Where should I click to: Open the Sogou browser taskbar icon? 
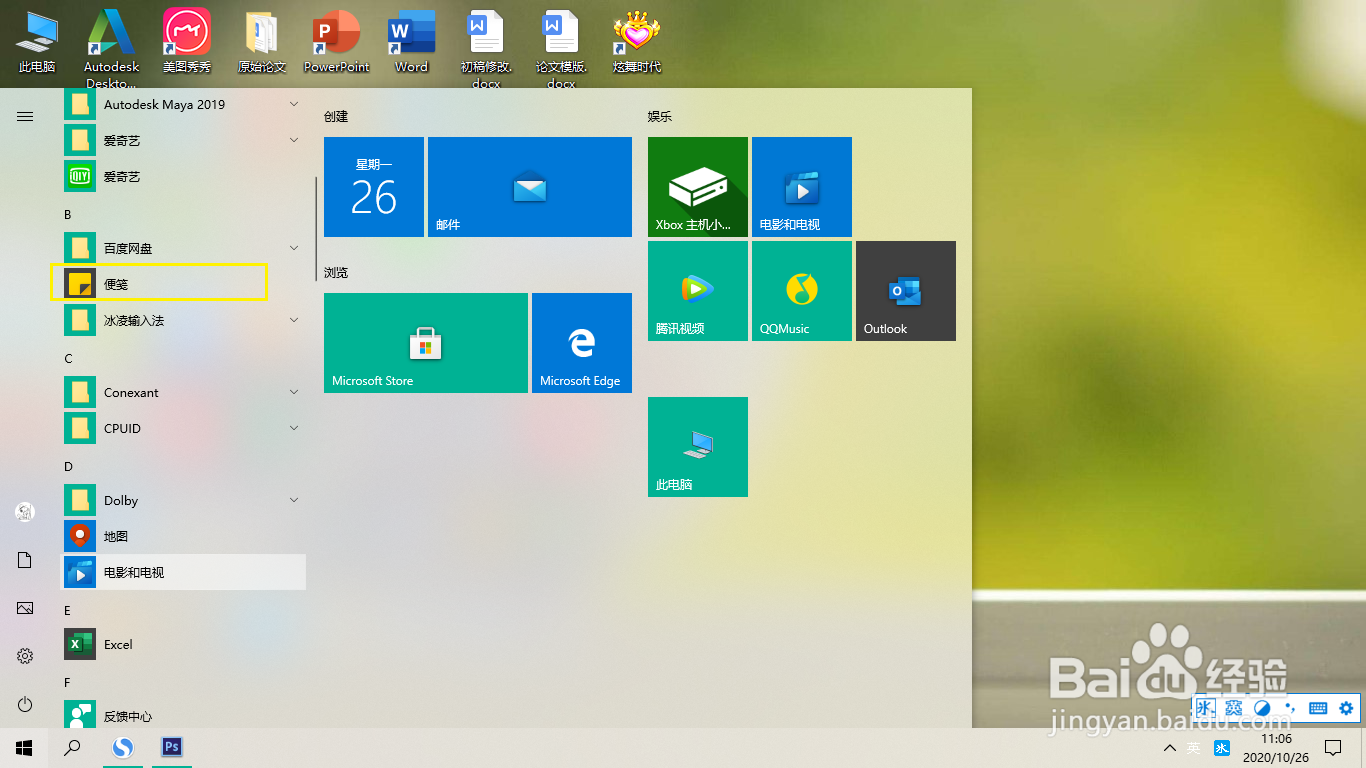point(123,747)
